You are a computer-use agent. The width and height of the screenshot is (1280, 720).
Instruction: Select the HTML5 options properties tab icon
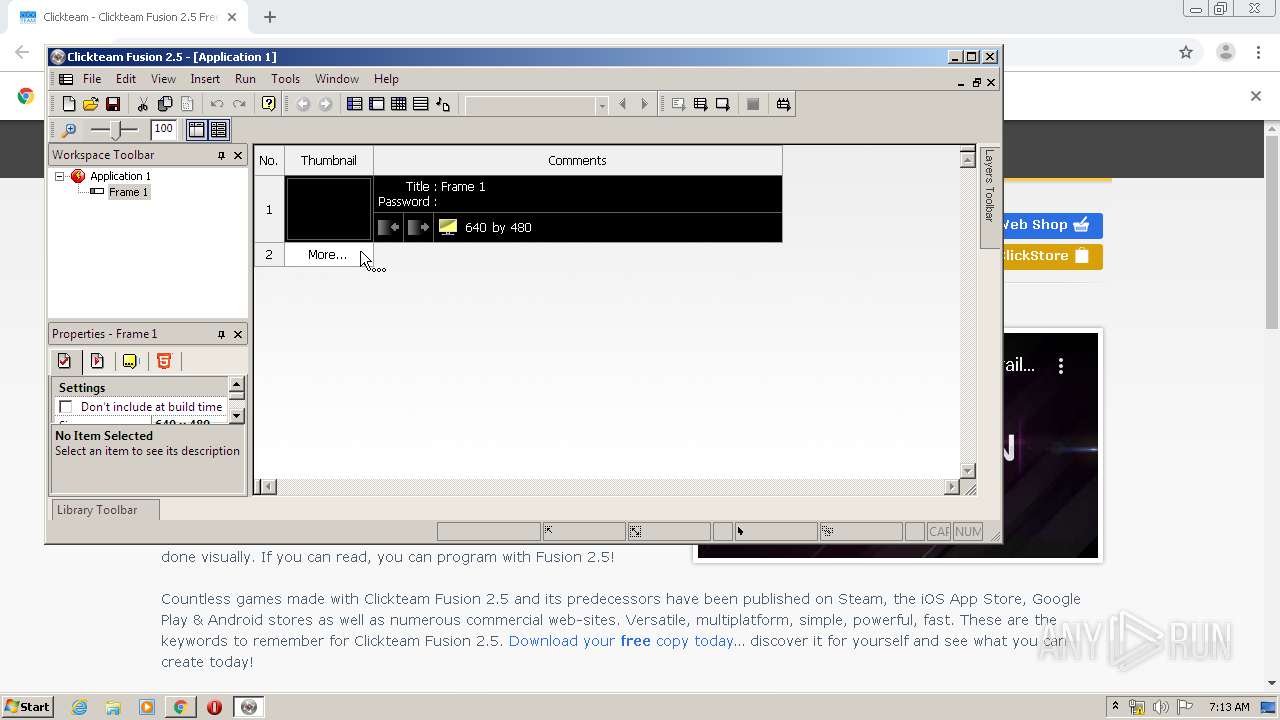(x=164, y=361)
